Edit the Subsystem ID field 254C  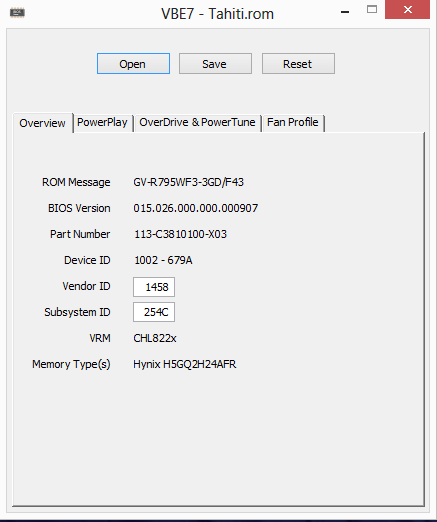154,312
